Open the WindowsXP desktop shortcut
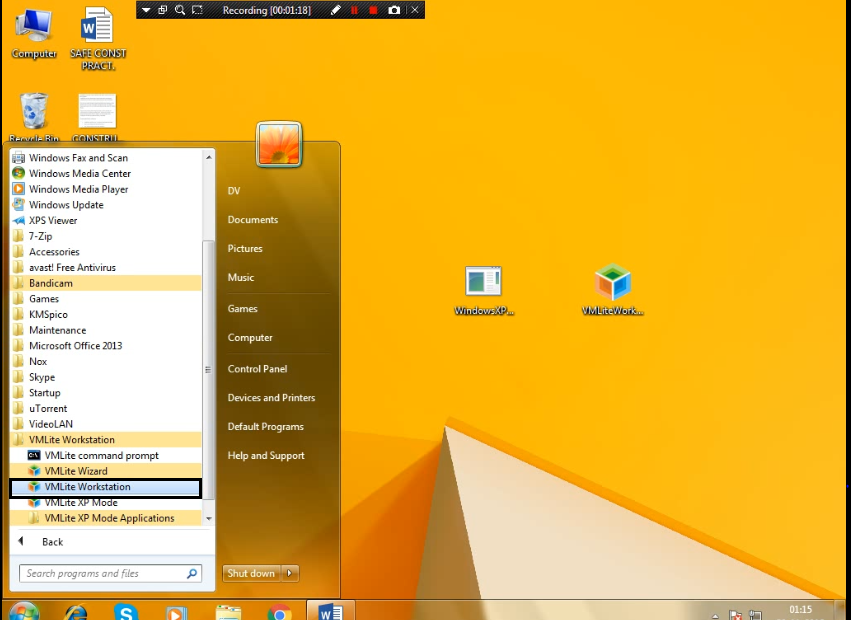The width and height of the screenshot is (851, 620). click(484, 290)
